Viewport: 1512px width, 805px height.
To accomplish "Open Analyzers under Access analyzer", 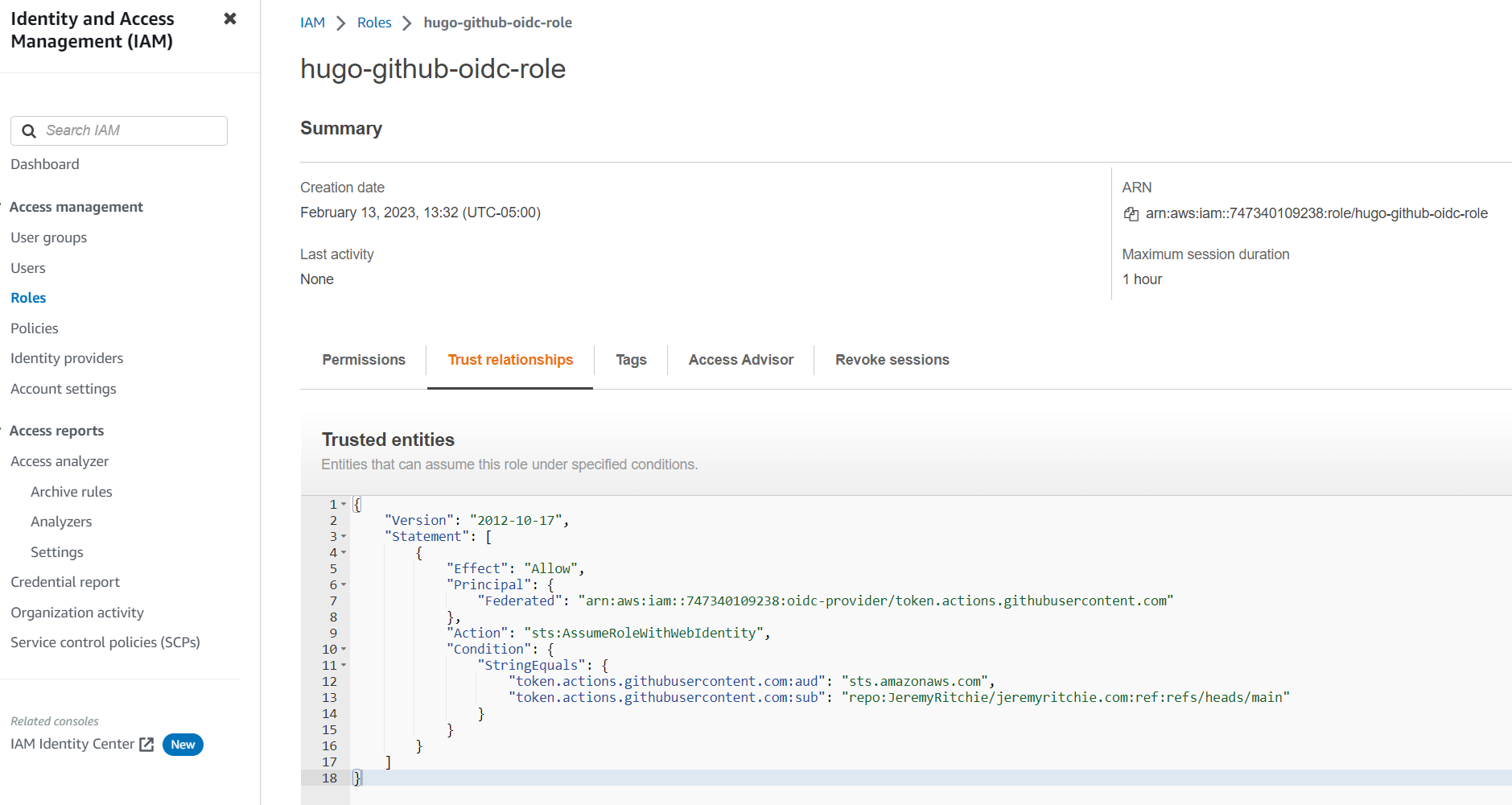I will point(61,522).
